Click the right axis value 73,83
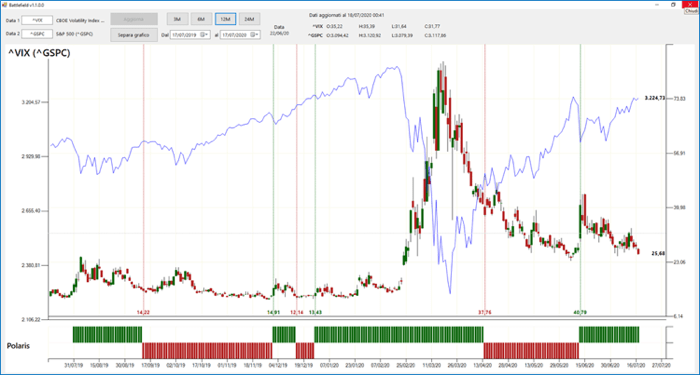Image resolution: width=700 pixels, height=375 pixels. [x=679, y=99]
